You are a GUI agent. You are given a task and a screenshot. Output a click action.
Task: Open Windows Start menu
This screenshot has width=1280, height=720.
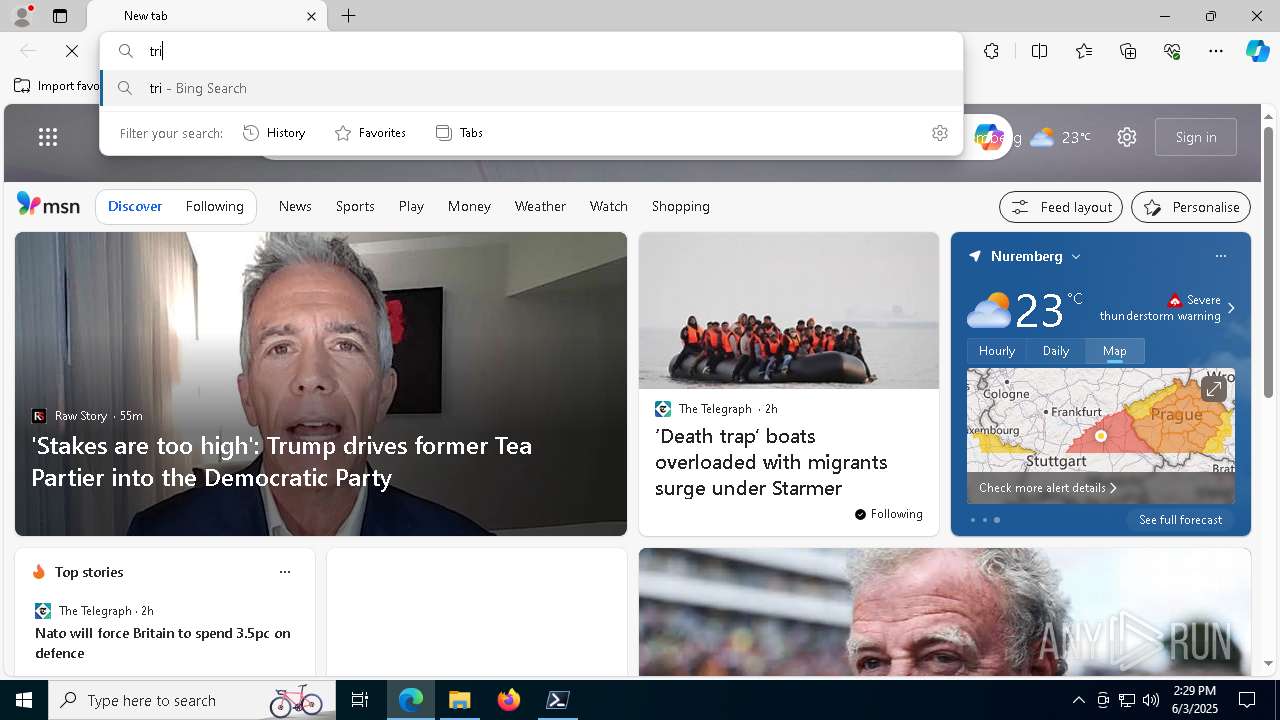[24, 700]
